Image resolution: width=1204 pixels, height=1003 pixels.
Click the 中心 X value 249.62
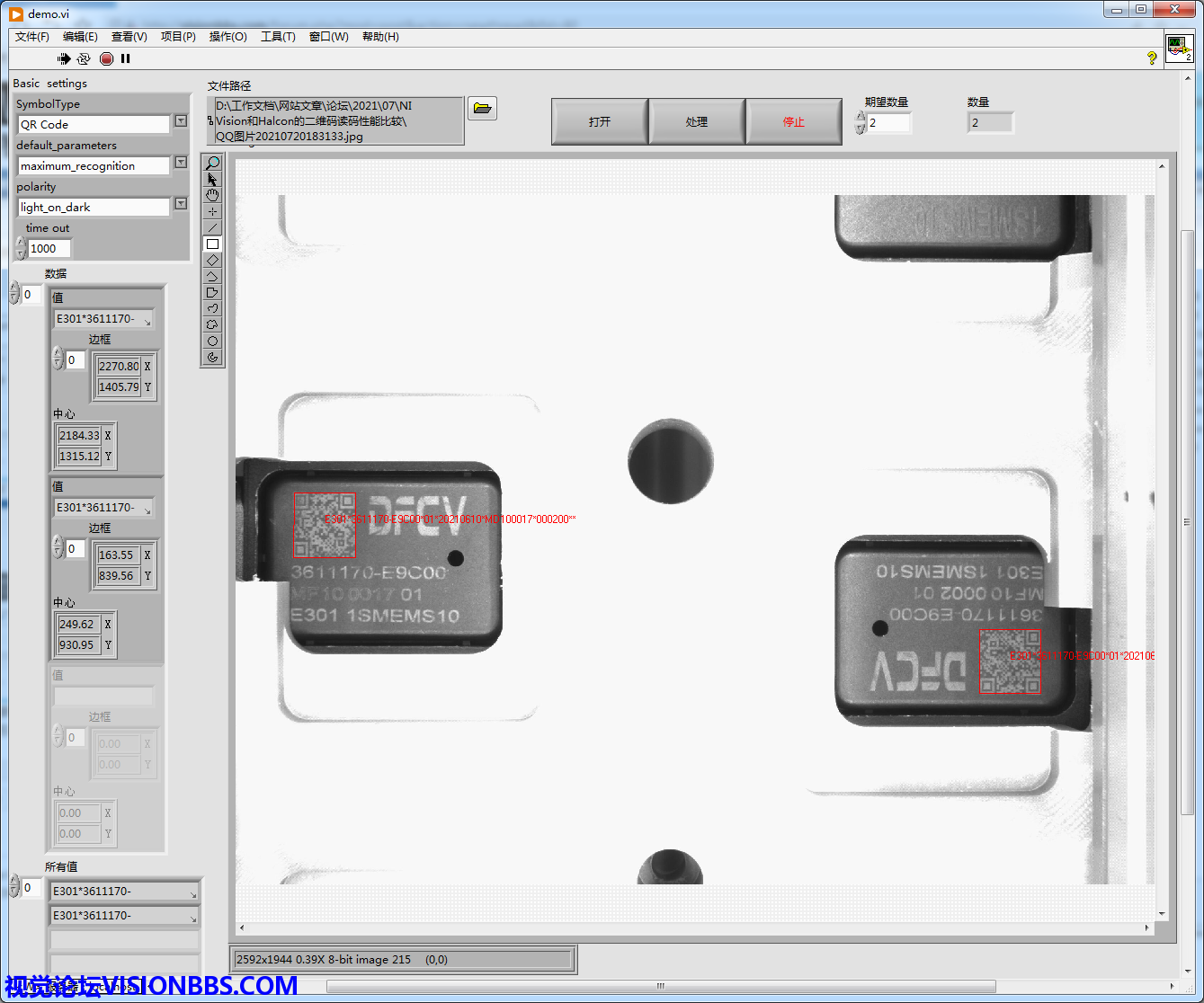click(79, 624)
